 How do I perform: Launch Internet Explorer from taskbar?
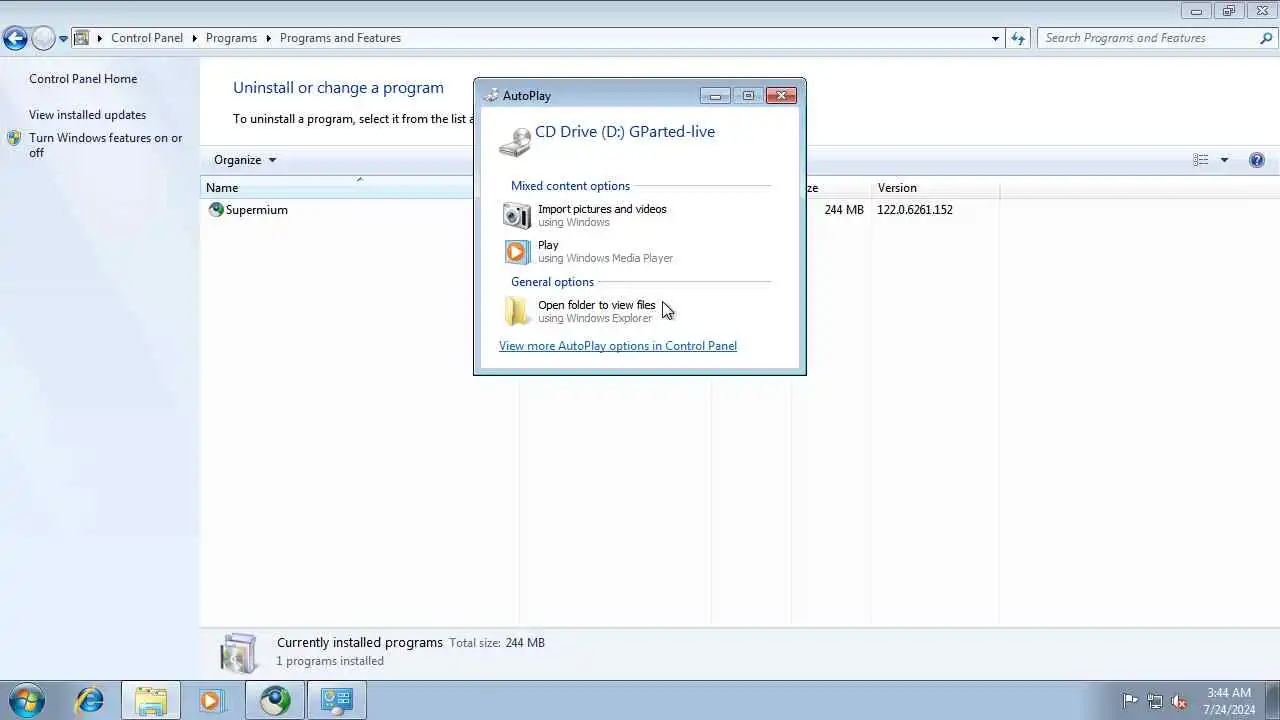pos(89,700)
